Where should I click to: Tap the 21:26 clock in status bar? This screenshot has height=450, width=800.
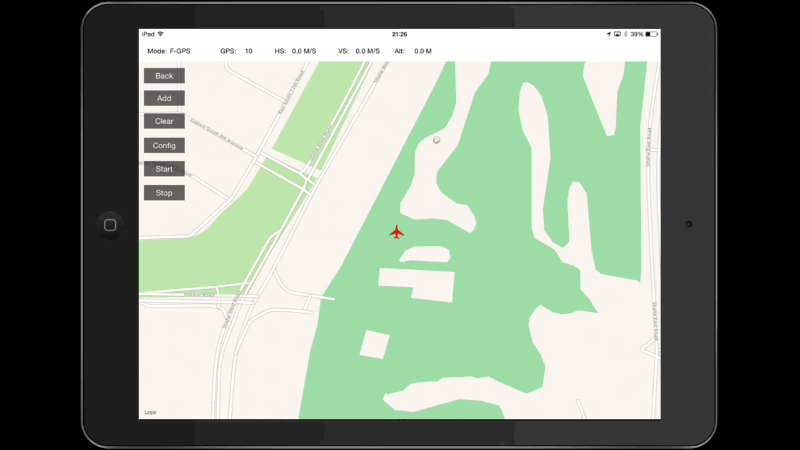click(399, 34)
